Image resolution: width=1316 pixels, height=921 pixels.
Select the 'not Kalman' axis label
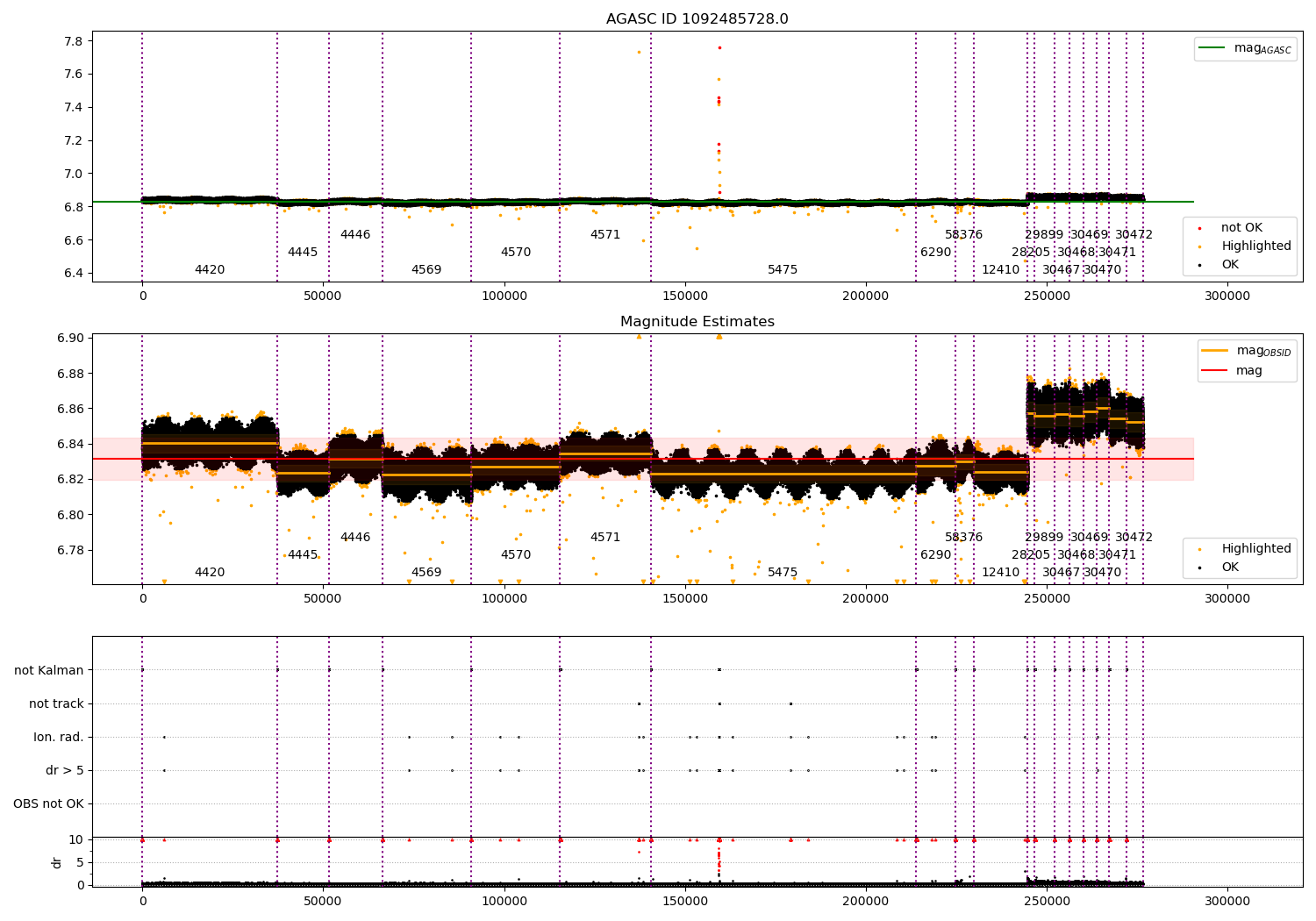pos(49,671)
